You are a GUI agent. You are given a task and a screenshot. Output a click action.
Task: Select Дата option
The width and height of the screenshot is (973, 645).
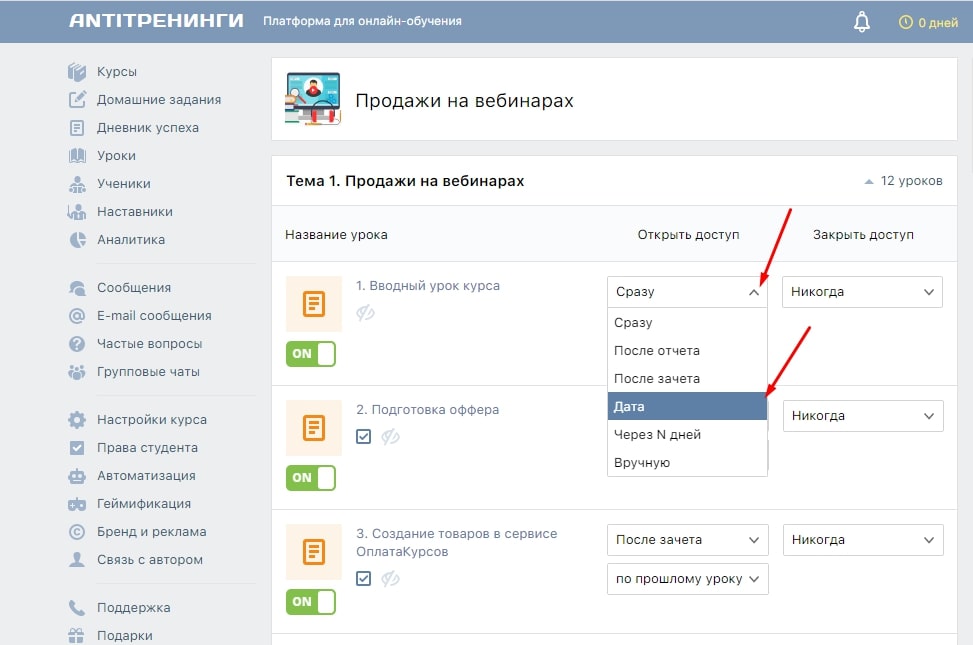click(688, 407)
